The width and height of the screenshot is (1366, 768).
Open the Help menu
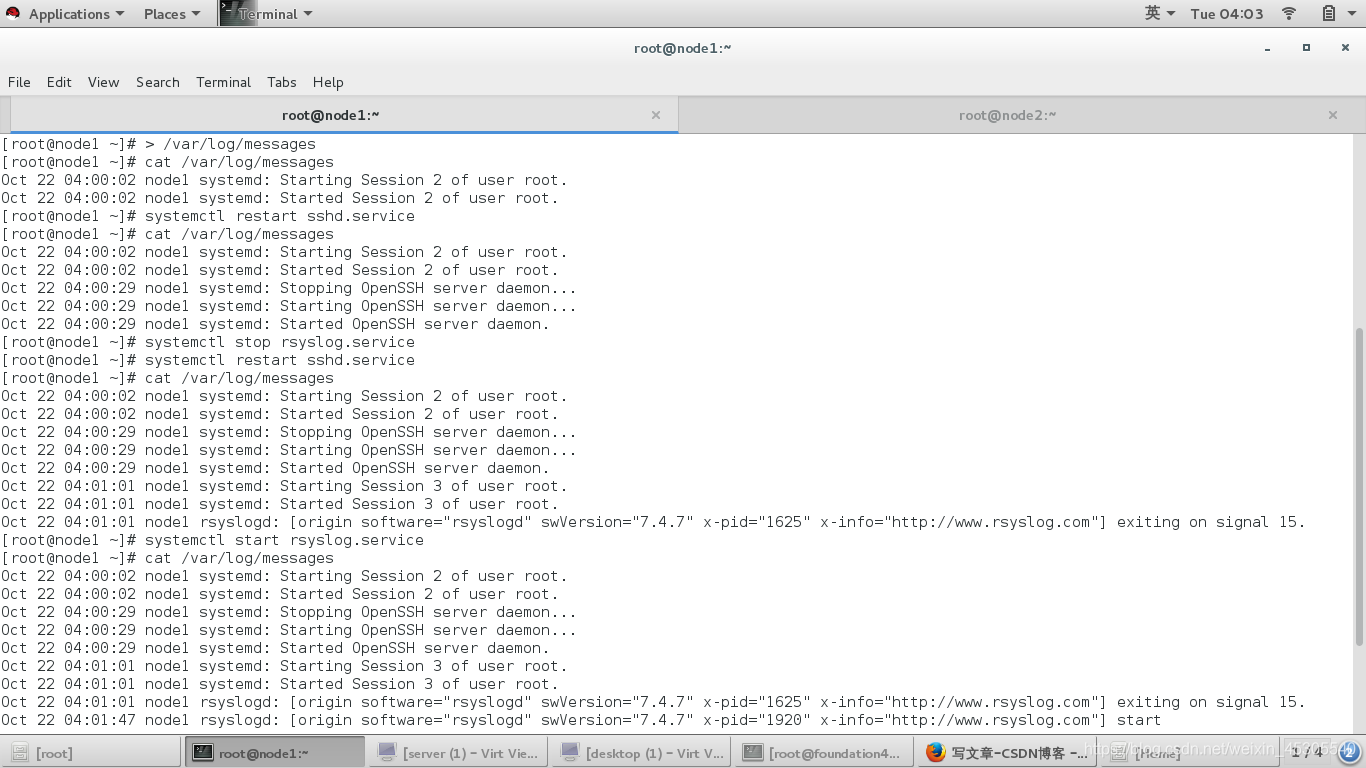click(328, 82)
